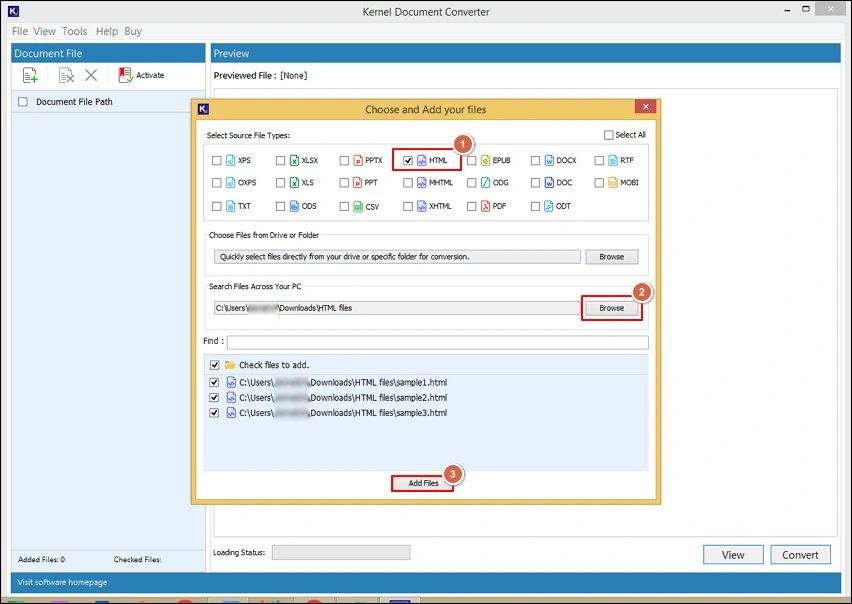This screenshot has height=604, width=852.
Task: Check the MOBI source type checkbox
Action: pyautogui.click(x=599, y=183)
